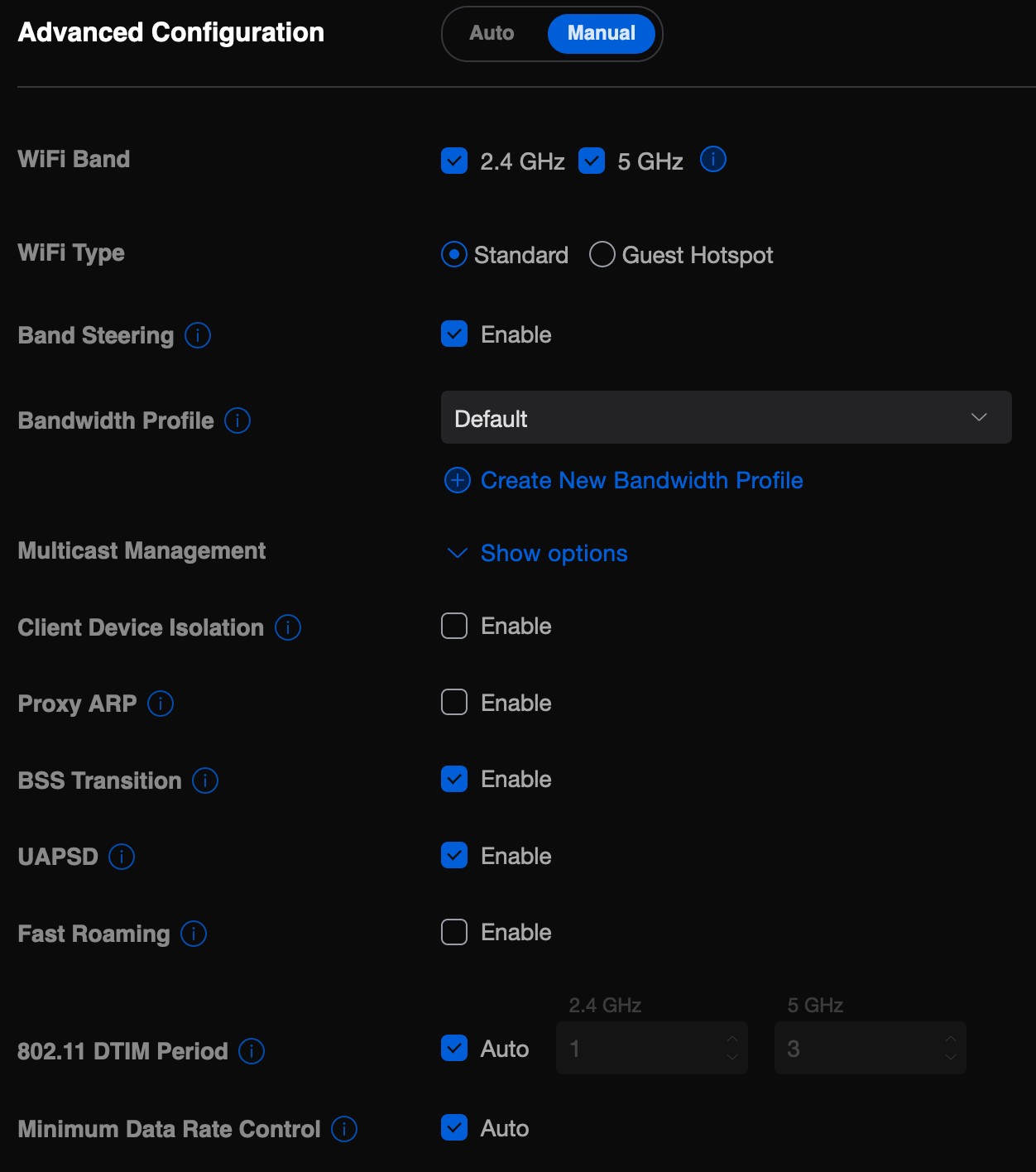Click the Band Steering info icon
1036x1172 pixels.
(198, 335)
